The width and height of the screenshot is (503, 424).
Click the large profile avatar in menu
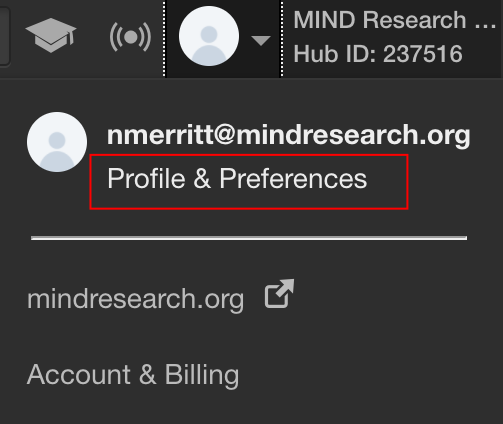point(57,142)
